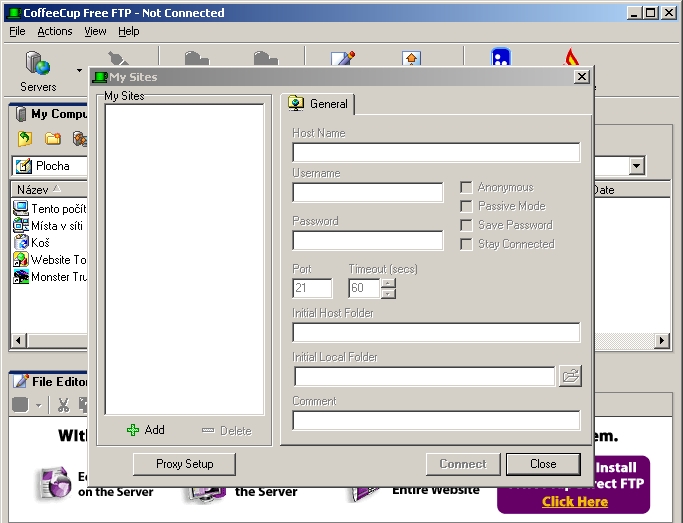This screenshot has height=523, width=683.
Task: Select the Koš recycle bin icon
Action: [21, 243]
